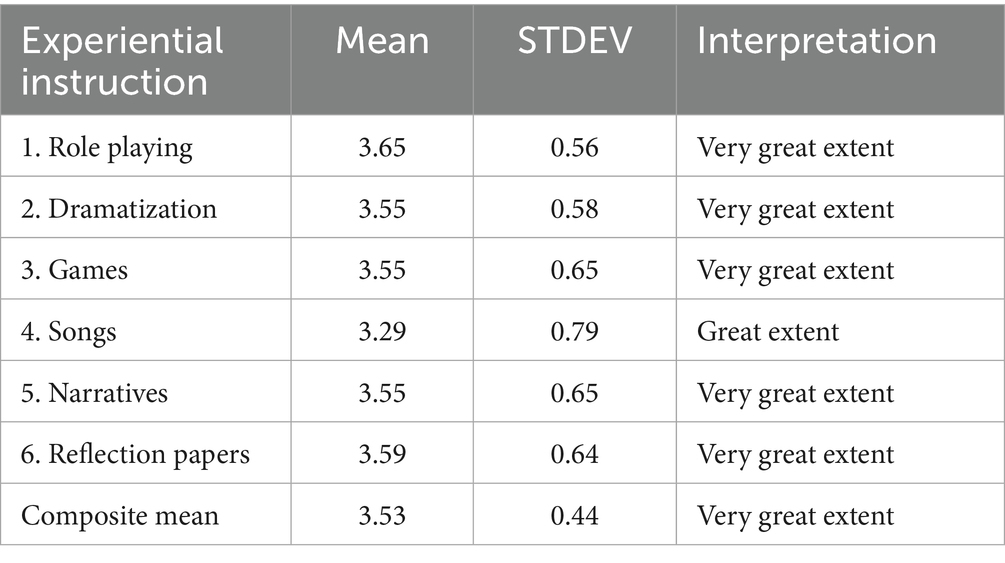Click the mean value 3.65
The image size is (1005, 563).
(382, 148)
